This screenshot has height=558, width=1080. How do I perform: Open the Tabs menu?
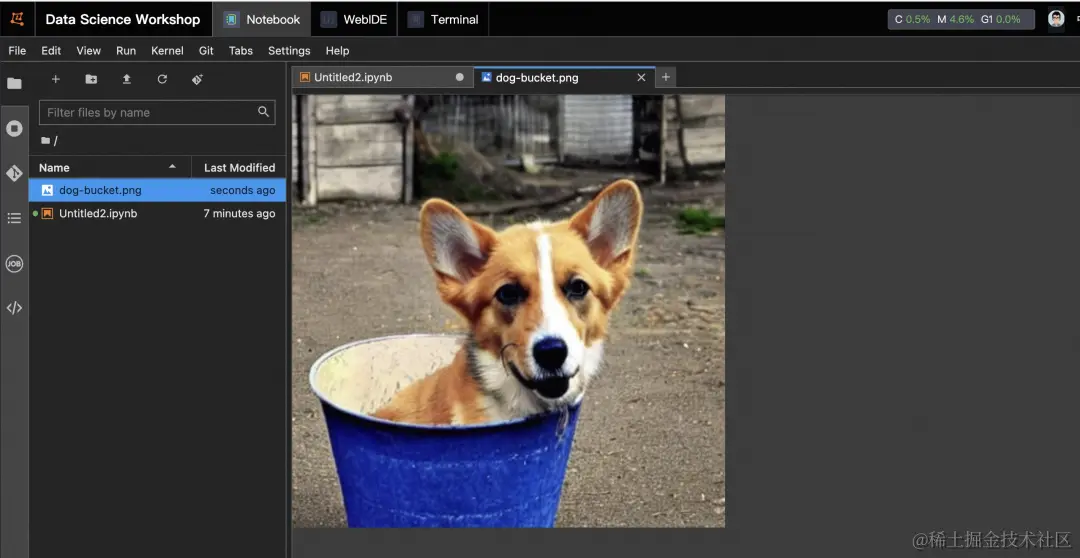point(240,50)
